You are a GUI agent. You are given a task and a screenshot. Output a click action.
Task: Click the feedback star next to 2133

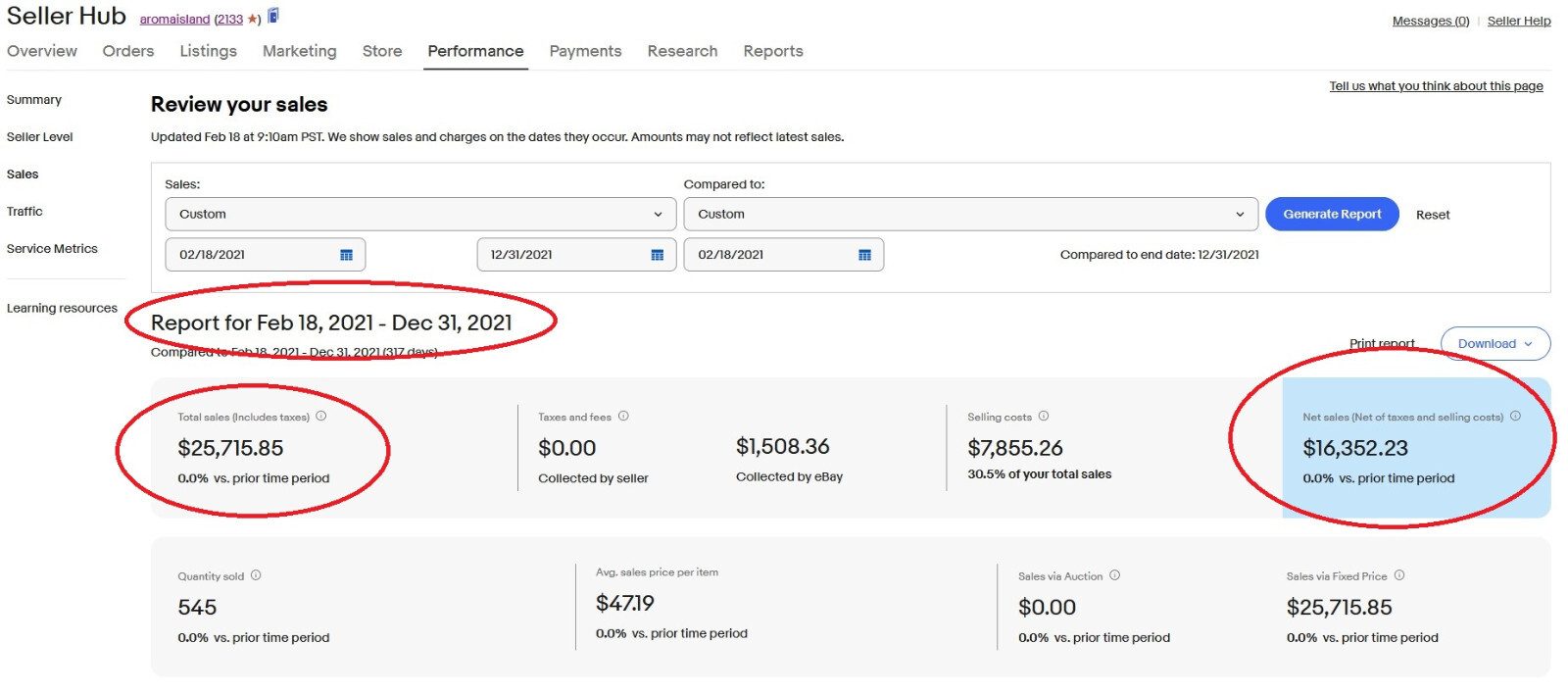251,20
